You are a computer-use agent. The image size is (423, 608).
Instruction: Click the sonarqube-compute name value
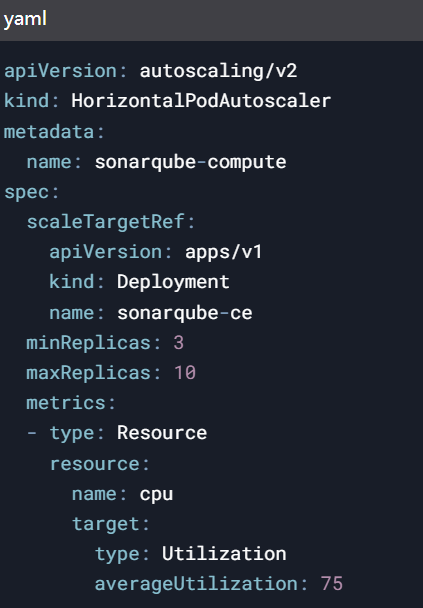[x=190, y=162]
